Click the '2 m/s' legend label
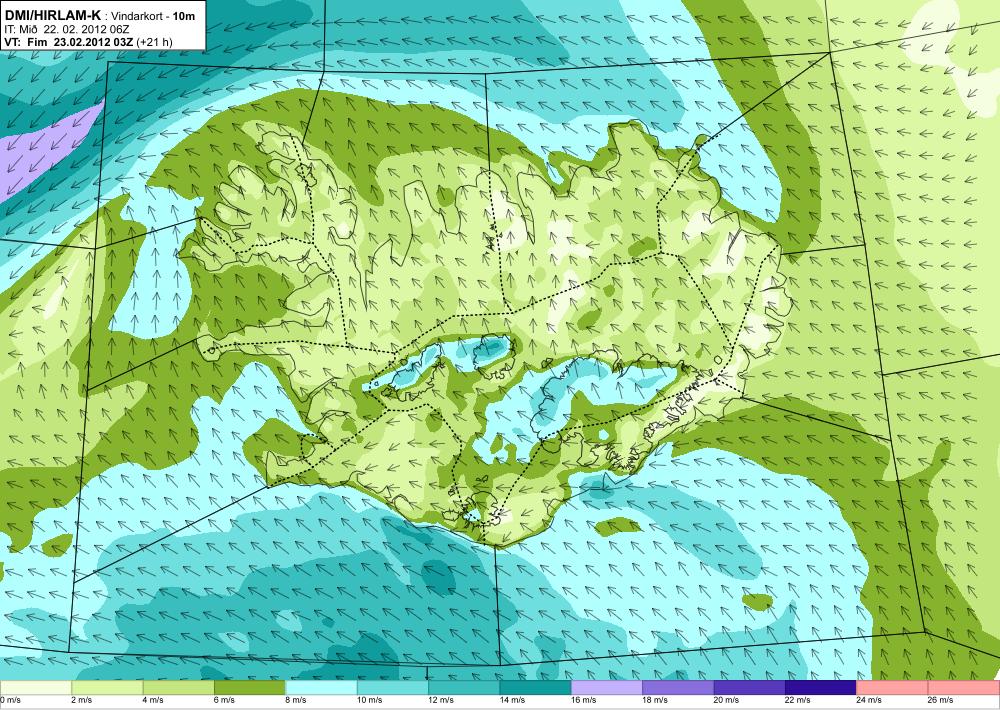This screenshot has height=710, width=1000. pyautogui.click(x=82, y=700)
